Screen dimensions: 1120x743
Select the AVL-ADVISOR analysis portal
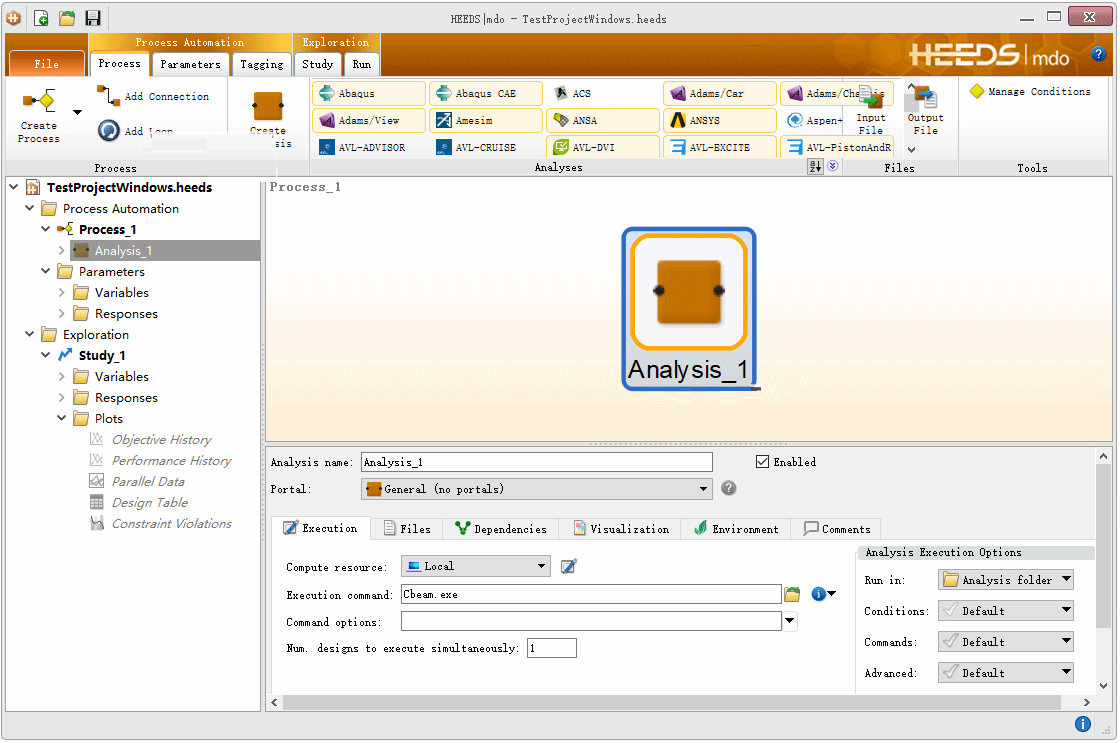369,147
